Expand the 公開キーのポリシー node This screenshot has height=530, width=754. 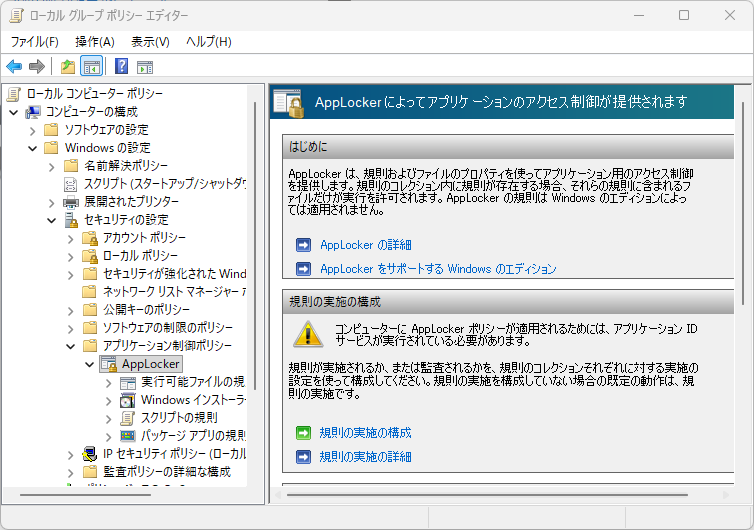70,310
